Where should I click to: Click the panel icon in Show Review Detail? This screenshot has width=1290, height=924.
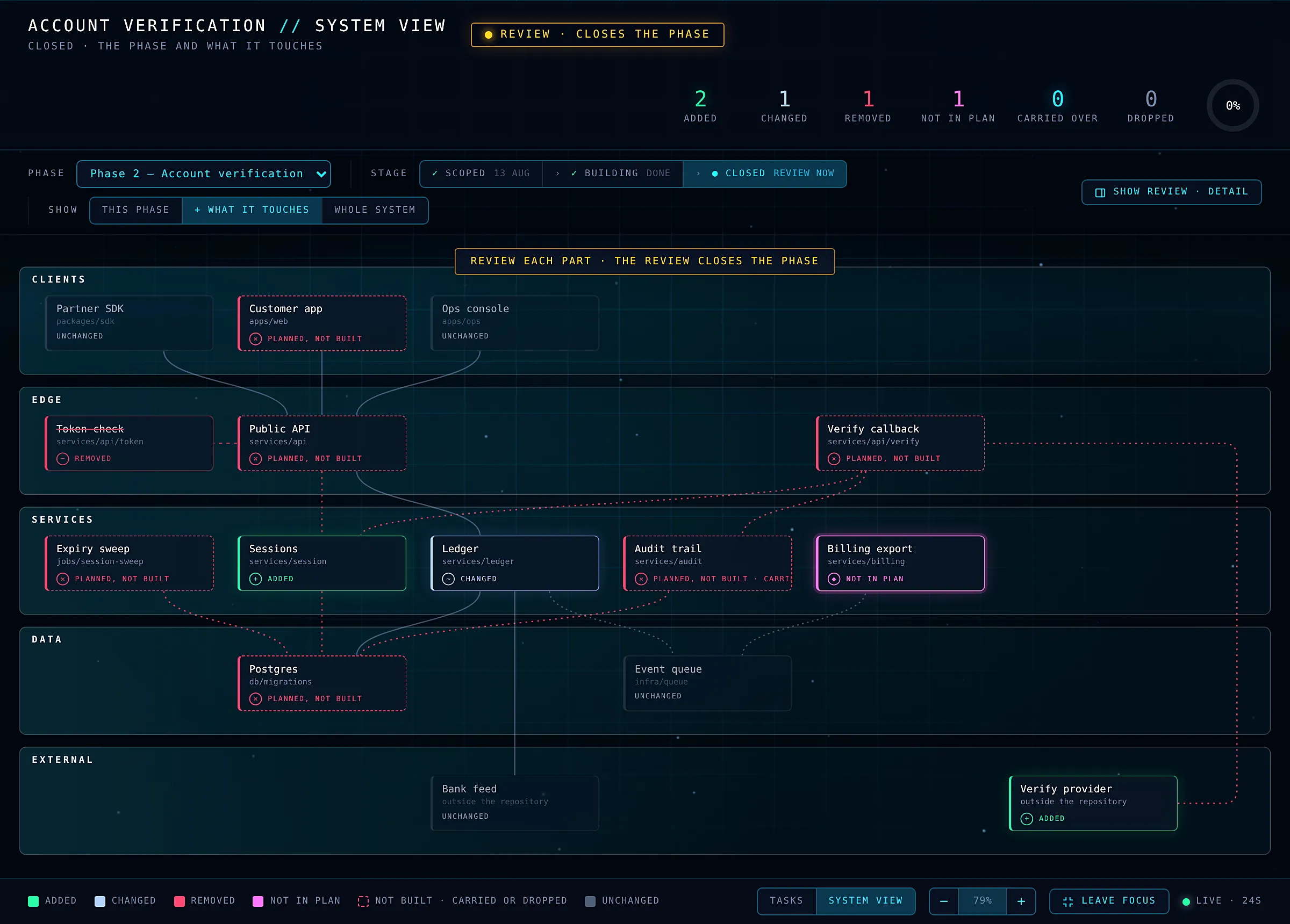coord(1101,193)
